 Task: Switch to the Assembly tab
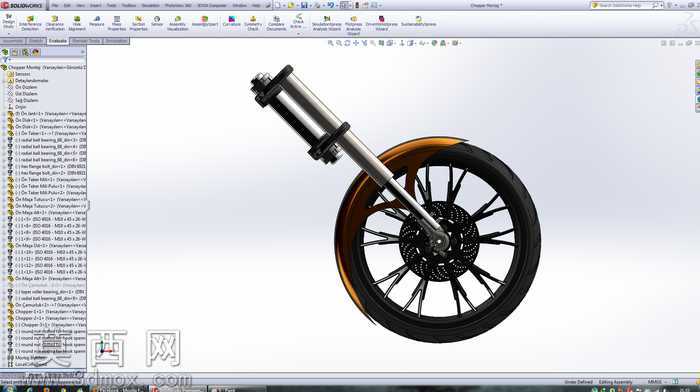pos(12,41)
